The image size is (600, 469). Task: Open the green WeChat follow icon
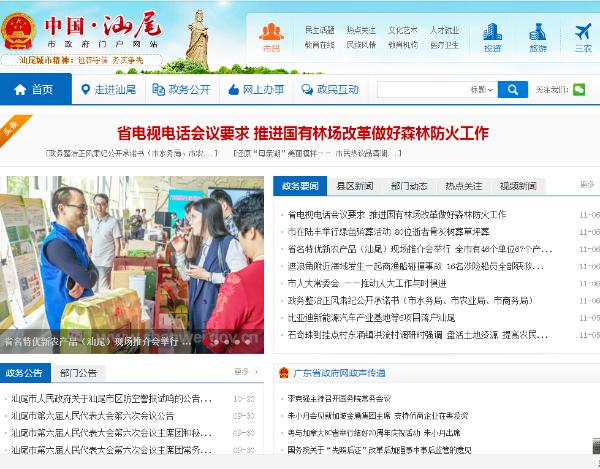[x=579, y=90]
